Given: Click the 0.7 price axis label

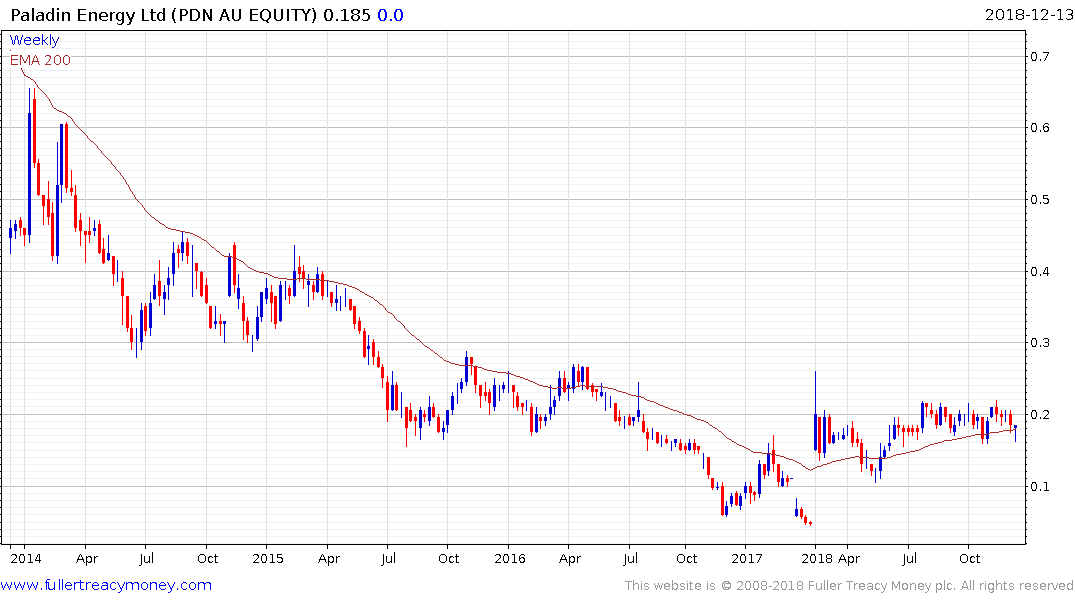Looking at the screenshot, I should 1040,56.
